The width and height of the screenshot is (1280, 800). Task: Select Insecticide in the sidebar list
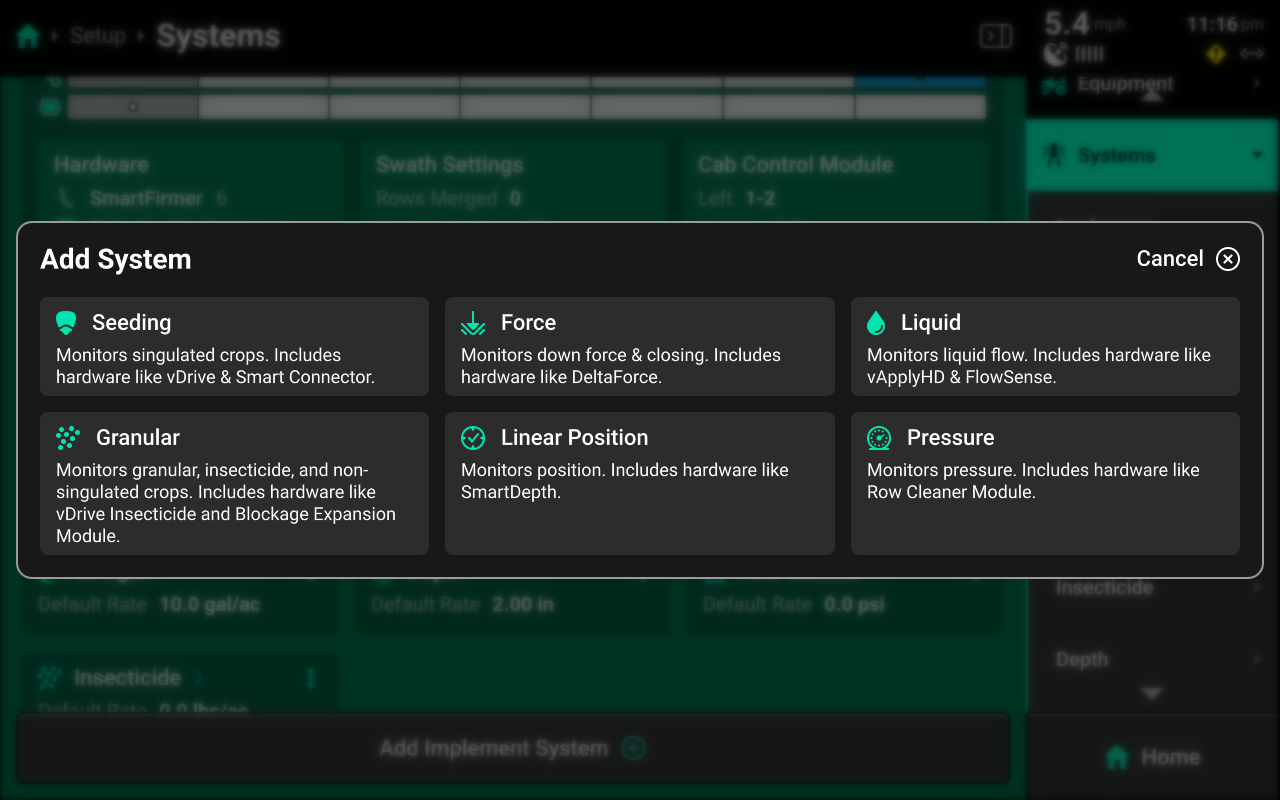pos(1153,588)
